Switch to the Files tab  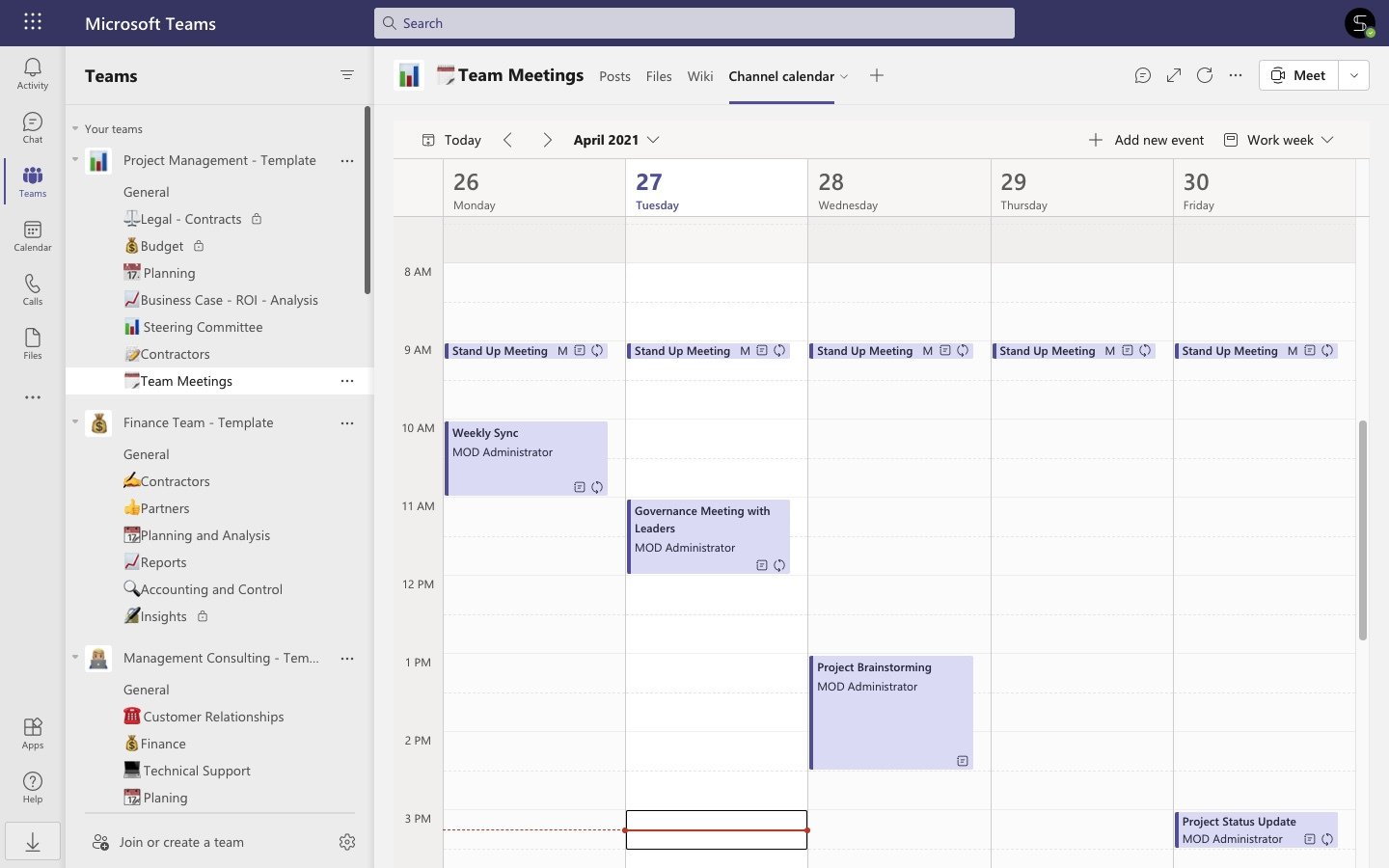pyautogui.click(x=659, y=76)
